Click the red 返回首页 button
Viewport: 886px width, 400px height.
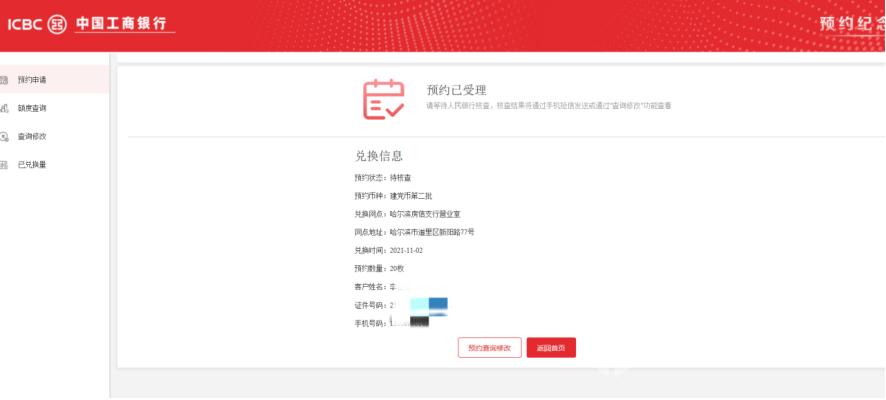(x=551, y=347)
